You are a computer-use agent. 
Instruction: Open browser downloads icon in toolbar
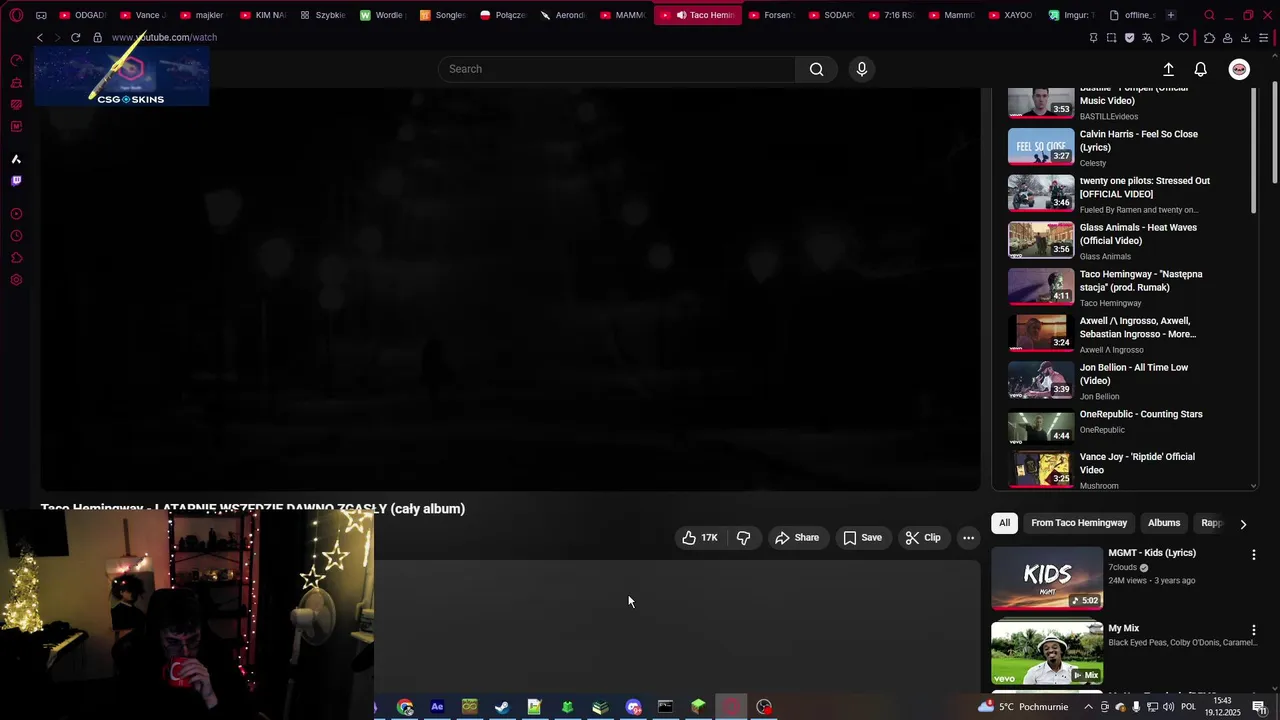tap(1245, 38)
